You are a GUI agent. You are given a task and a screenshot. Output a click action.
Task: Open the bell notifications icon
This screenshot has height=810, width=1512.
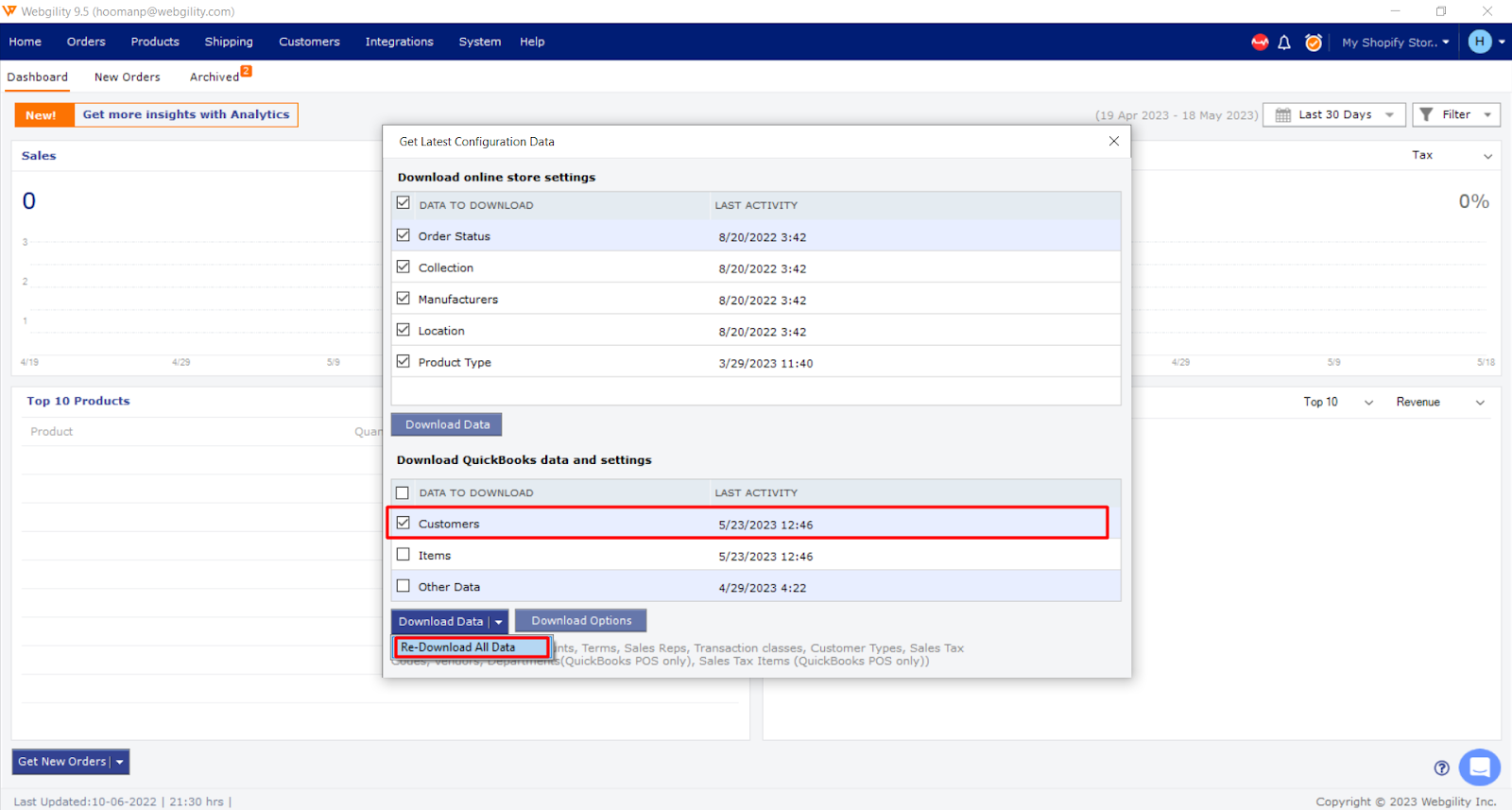click(1284, 43)
